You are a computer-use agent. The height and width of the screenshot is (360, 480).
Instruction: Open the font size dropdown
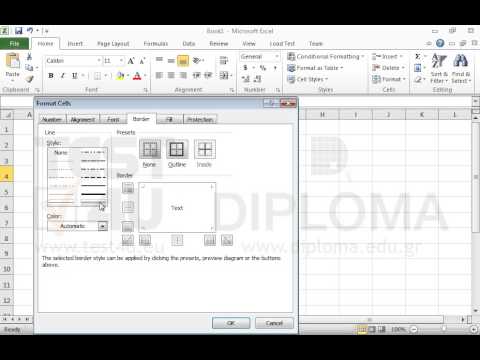point(121,61)
